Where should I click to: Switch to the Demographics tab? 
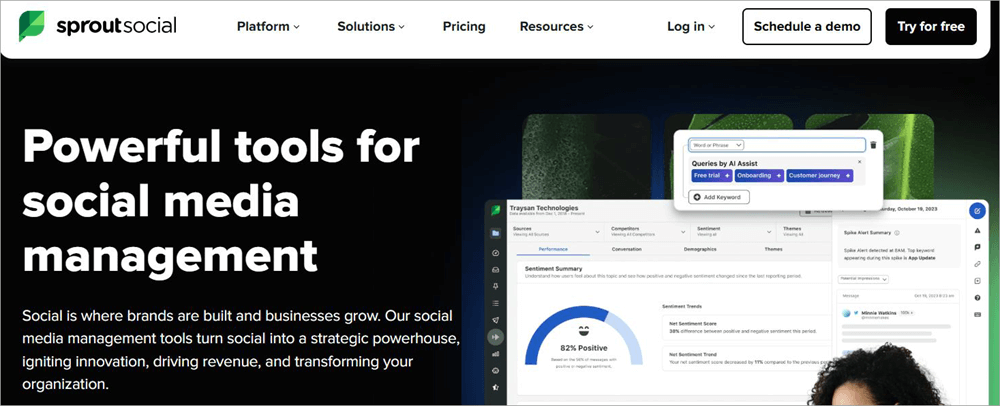700,249
